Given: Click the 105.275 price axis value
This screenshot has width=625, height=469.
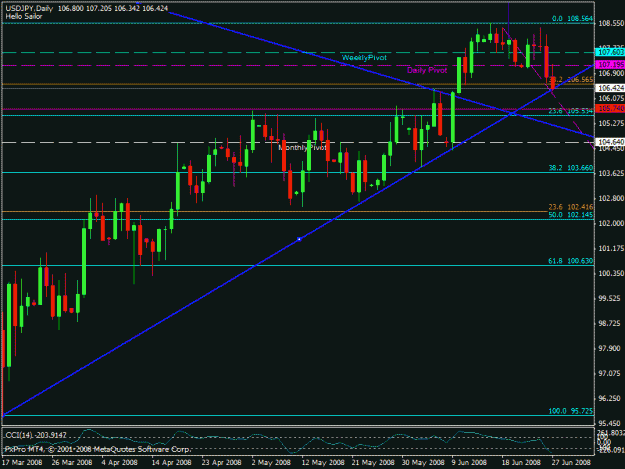Looking at the screenshot, I should click(611, 123).
